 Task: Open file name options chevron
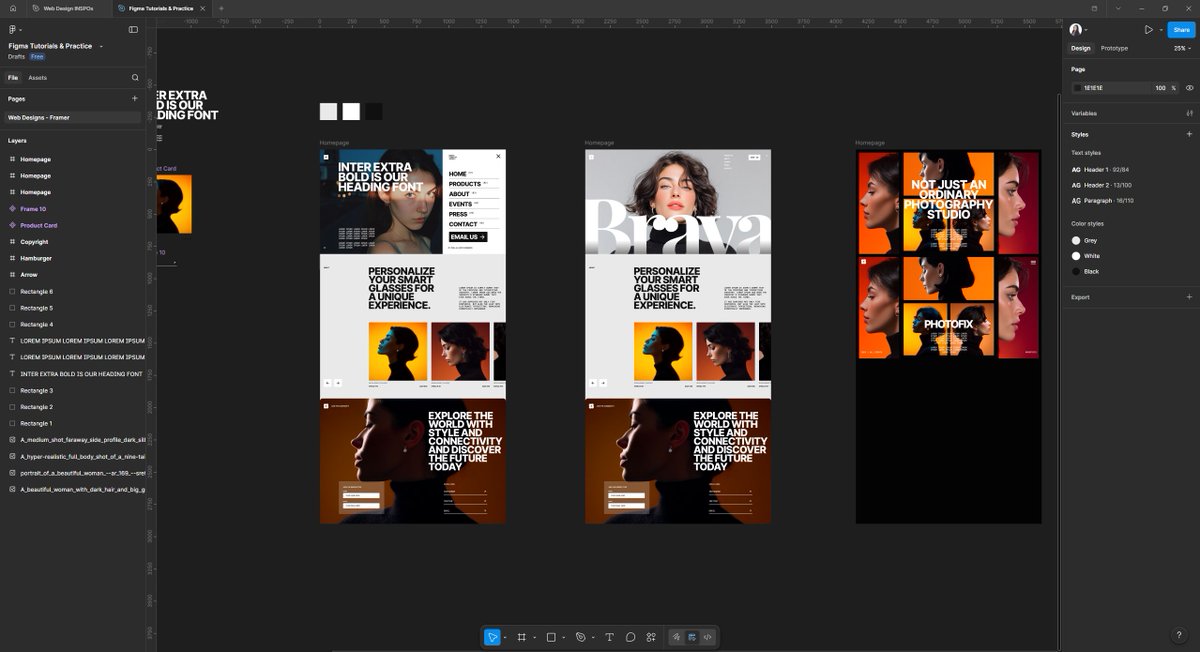click(101, 46)
